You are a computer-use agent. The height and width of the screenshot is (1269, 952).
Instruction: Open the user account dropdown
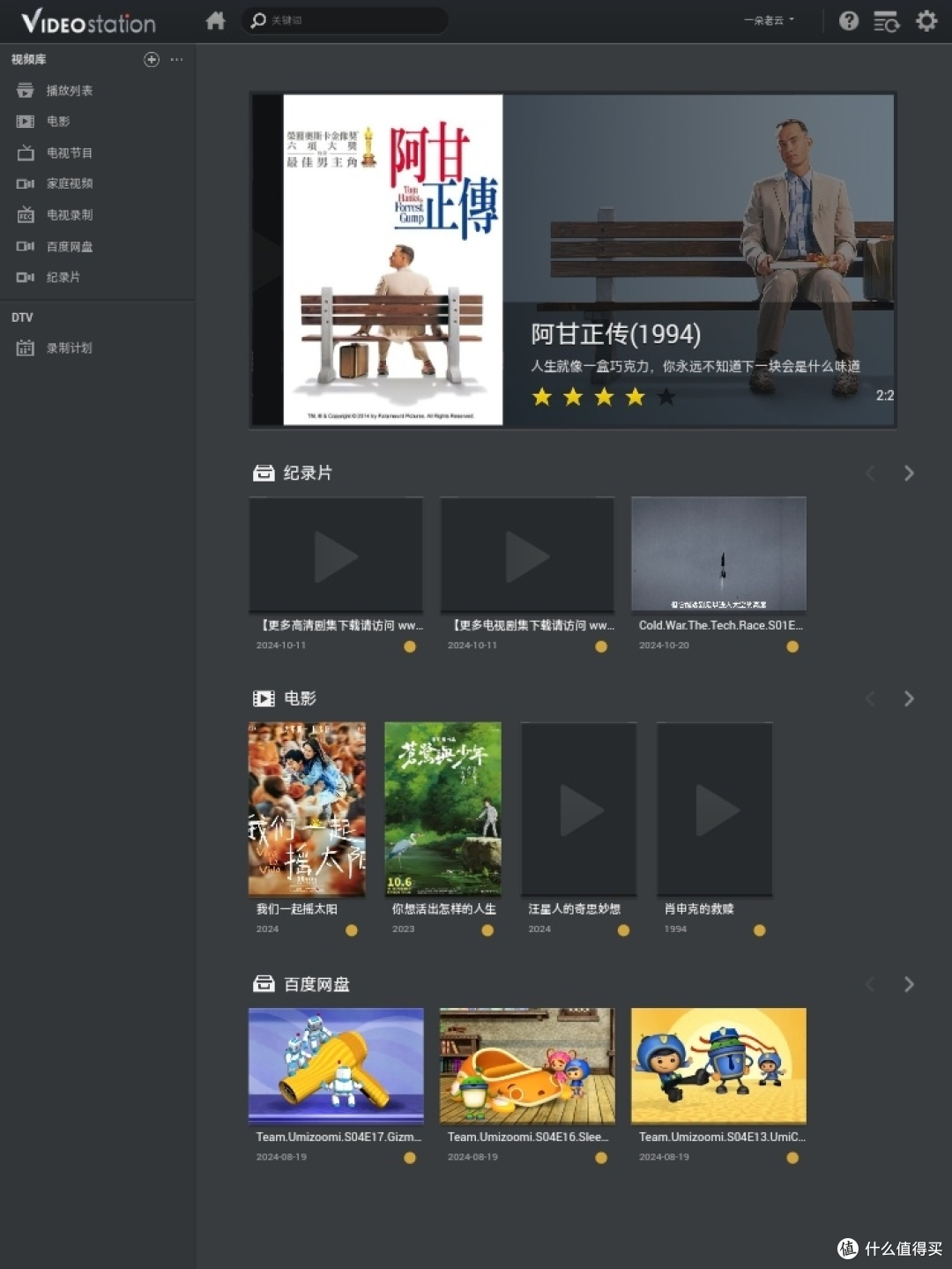point(769,20)
